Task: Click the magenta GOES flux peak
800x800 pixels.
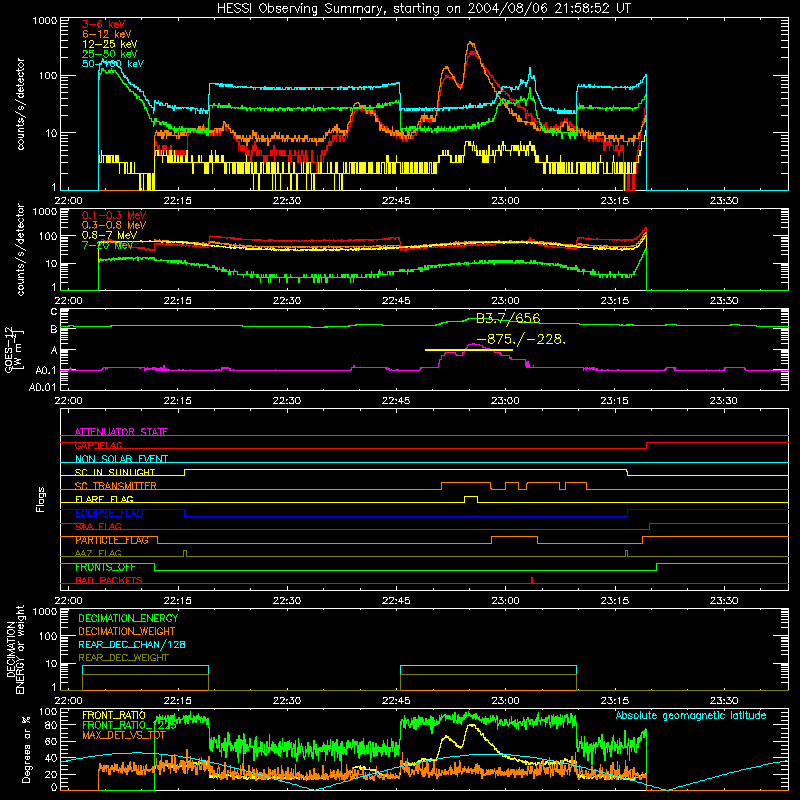Action: click(473, 345)
